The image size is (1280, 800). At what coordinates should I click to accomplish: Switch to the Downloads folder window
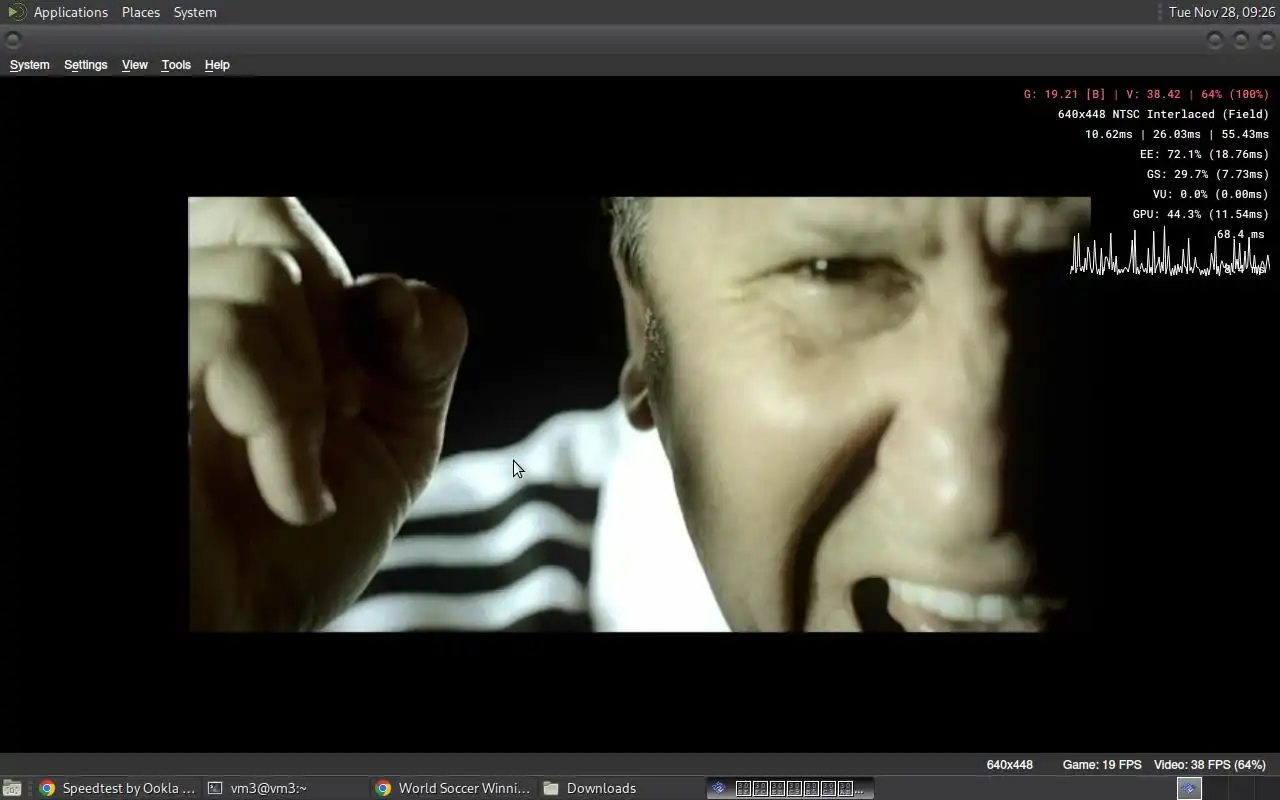(621, 788)
